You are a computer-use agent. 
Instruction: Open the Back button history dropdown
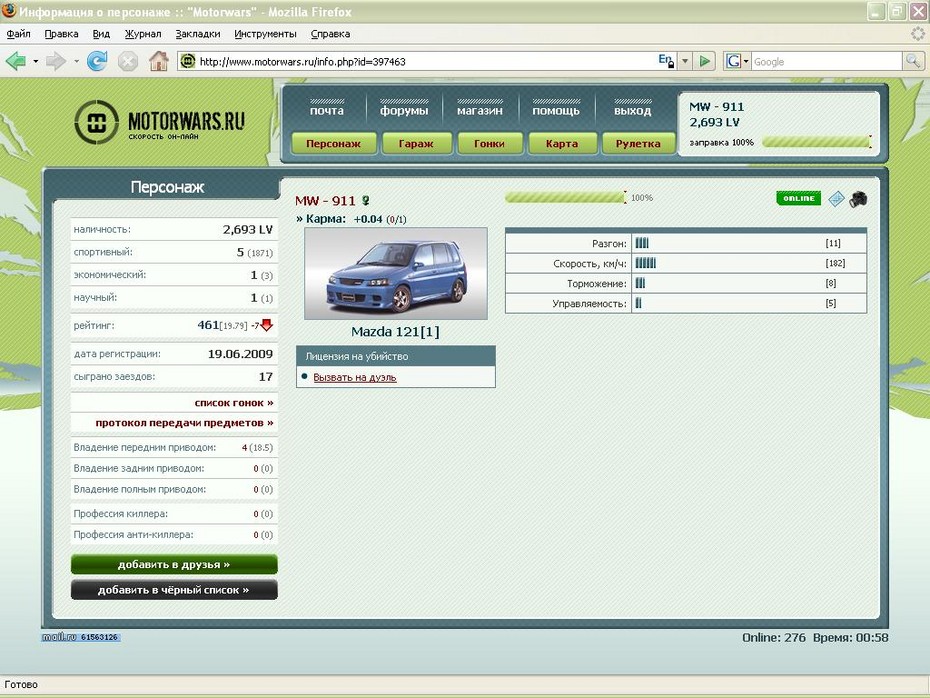coord(36,61)
